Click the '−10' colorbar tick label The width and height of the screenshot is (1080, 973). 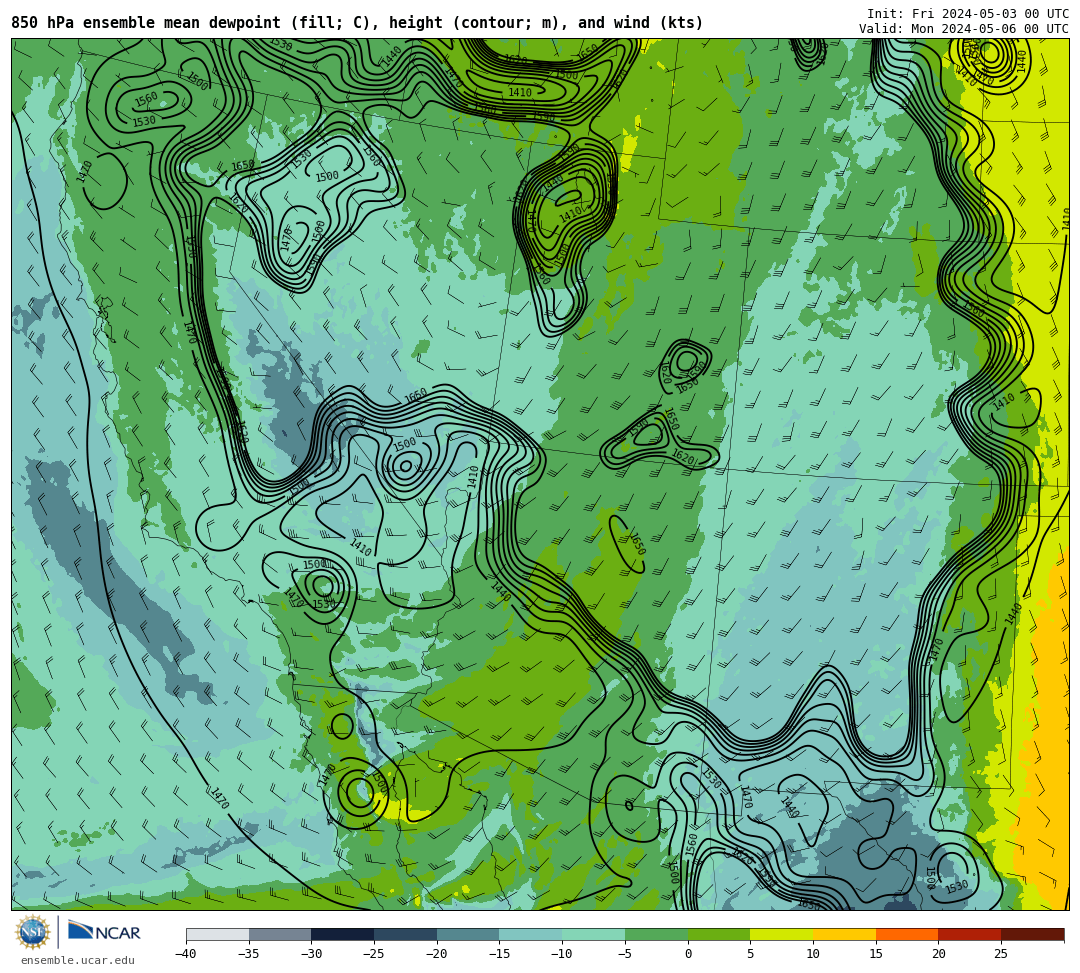[x=561, y=954]
